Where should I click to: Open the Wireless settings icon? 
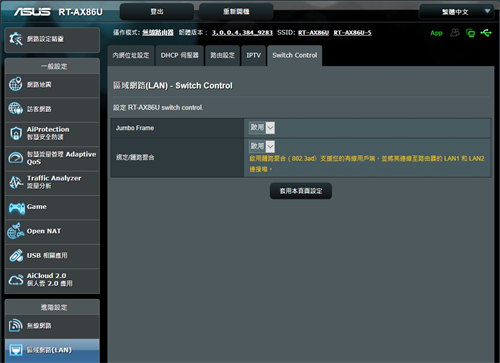(16, 325)
